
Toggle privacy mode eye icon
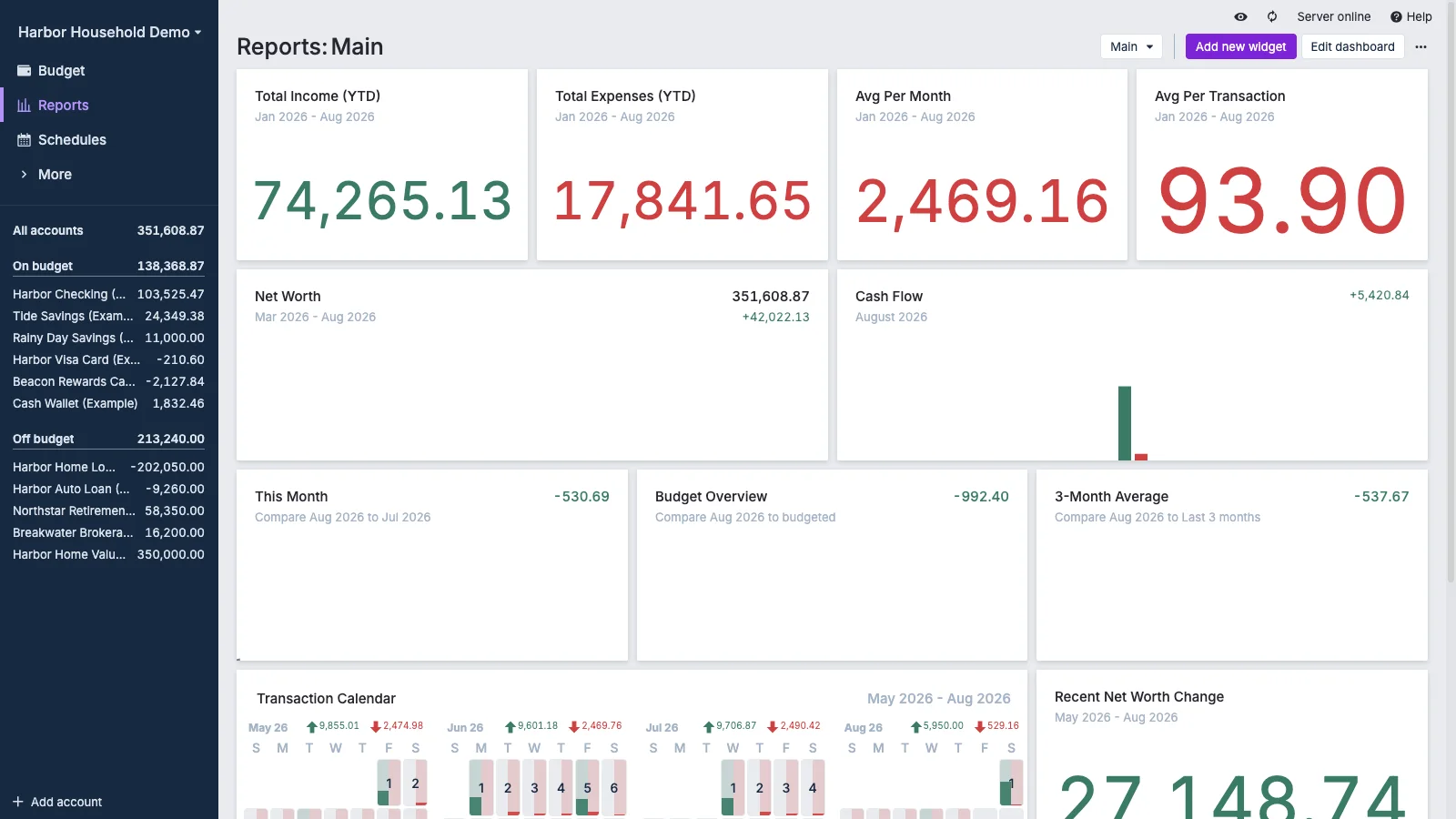pyautogui.click(x=1240, y=16)
